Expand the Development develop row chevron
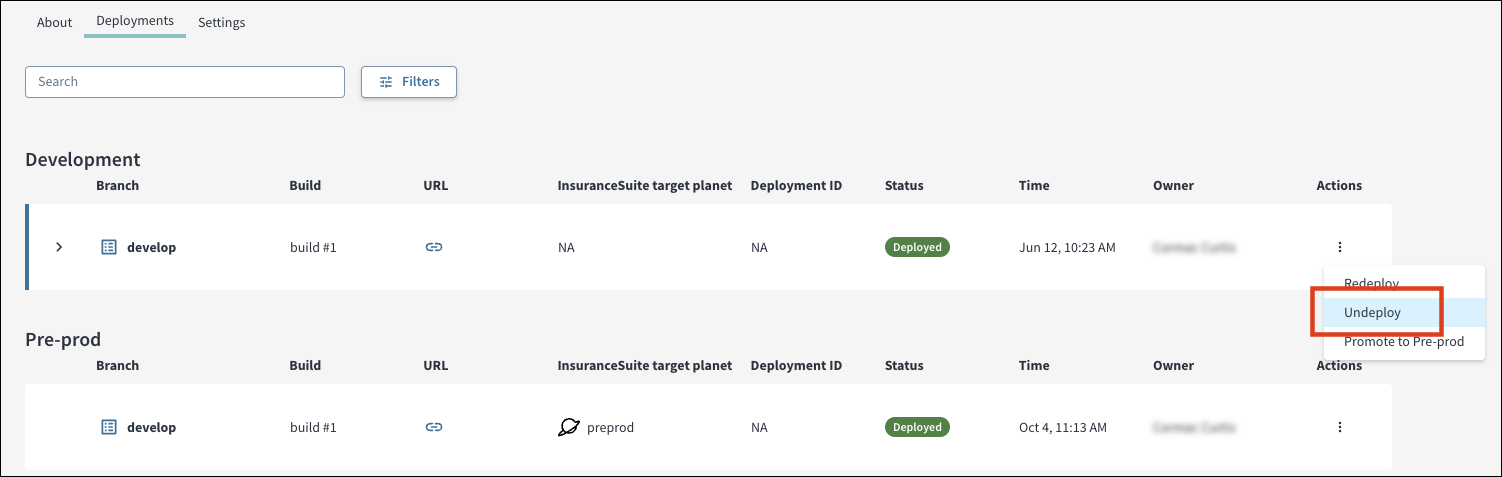The height and width of the screenshot is (477, 1502). [59, 247]
